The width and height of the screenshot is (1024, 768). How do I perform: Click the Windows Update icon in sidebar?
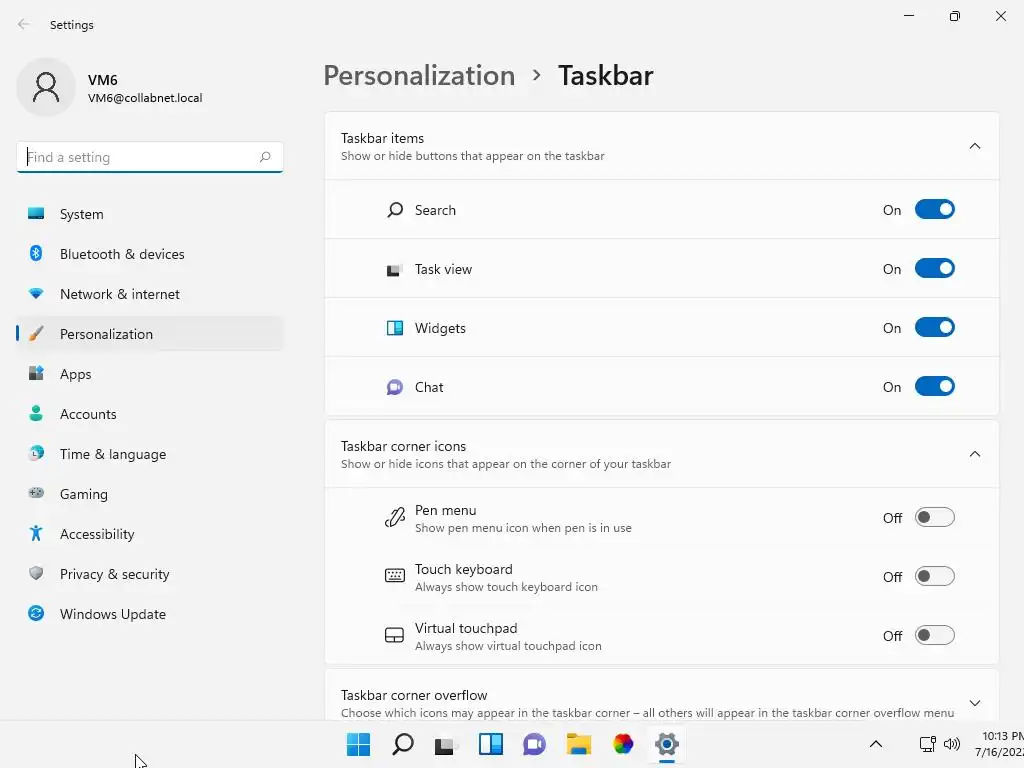click(x=36, y=613)
